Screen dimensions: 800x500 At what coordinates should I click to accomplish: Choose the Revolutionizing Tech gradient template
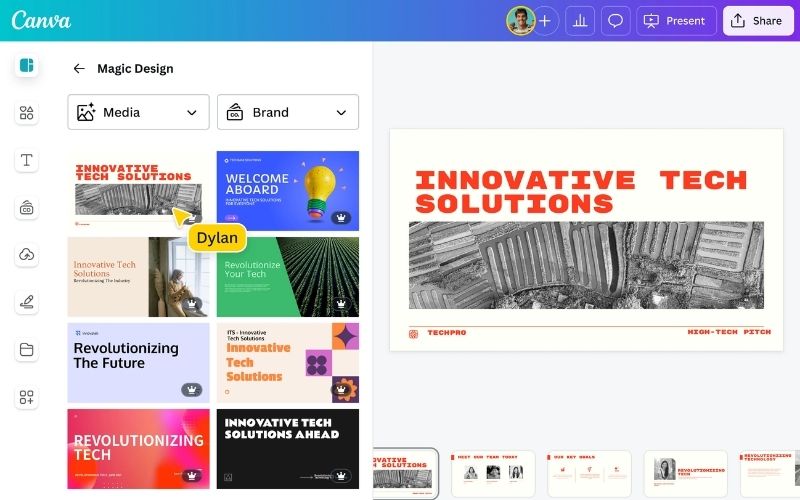[x=138, y=448]
